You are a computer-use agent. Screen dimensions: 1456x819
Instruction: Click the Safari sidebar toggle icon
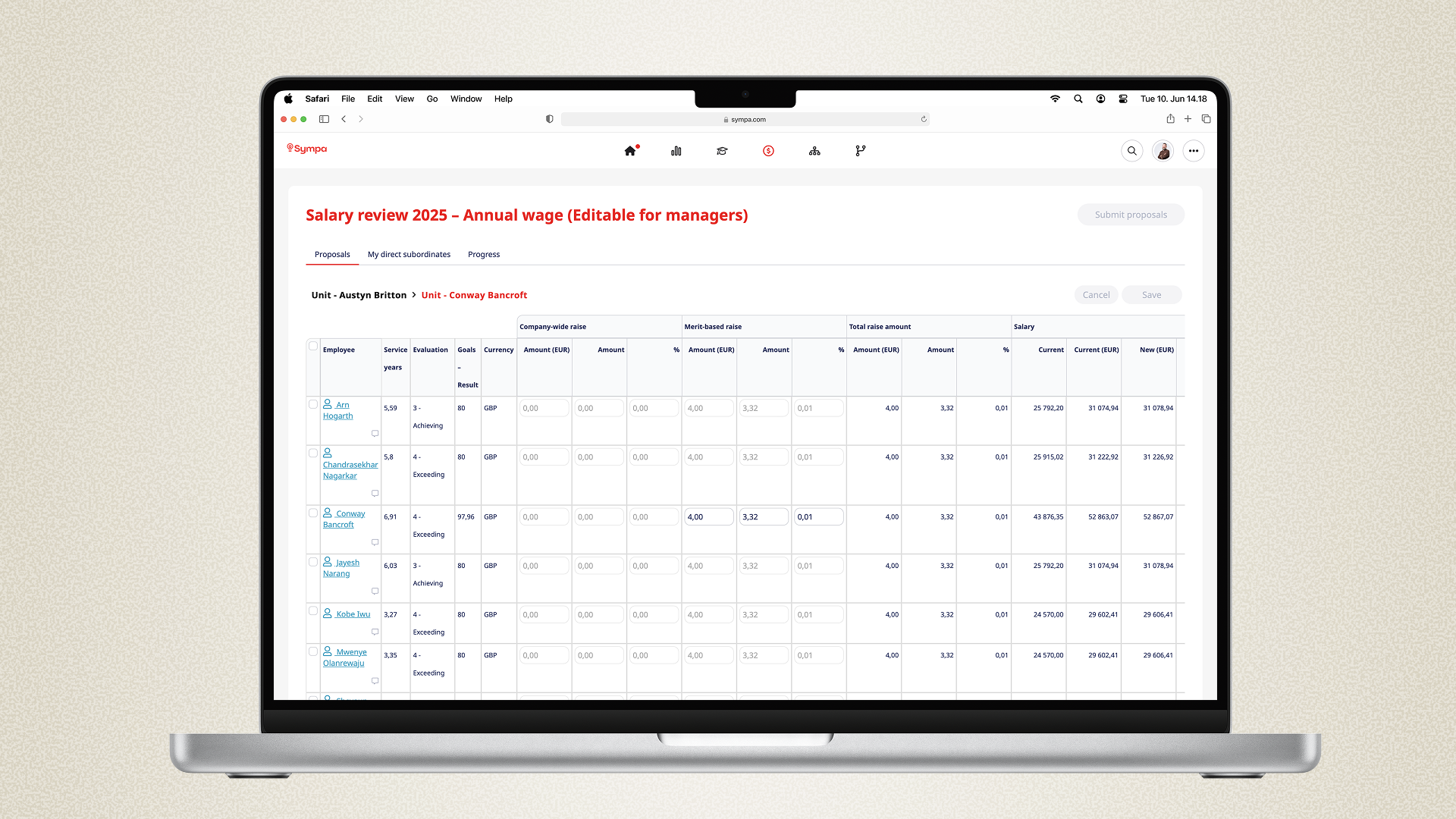(x=324, y=119)
